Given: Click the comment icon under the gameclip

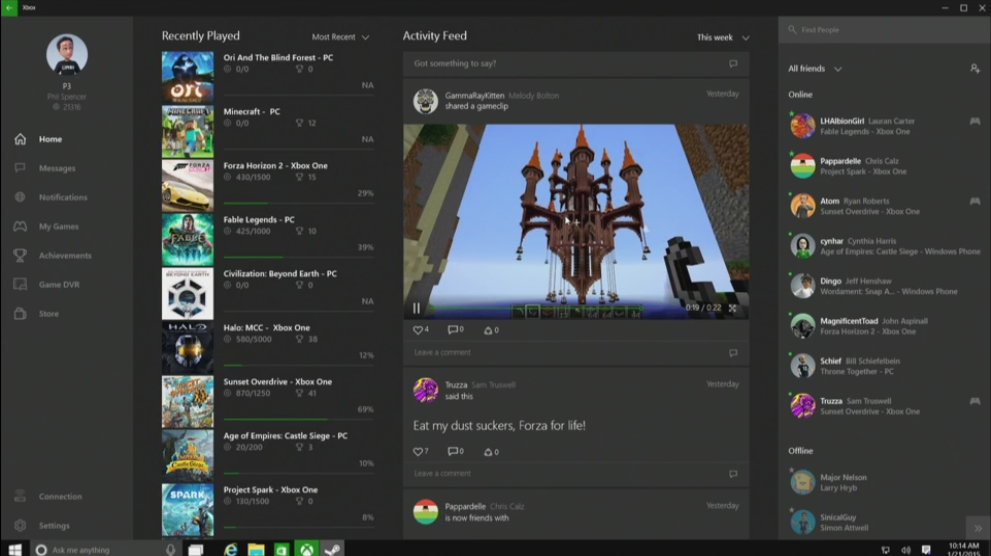Looking at the screenshot, I should (453, 329).
